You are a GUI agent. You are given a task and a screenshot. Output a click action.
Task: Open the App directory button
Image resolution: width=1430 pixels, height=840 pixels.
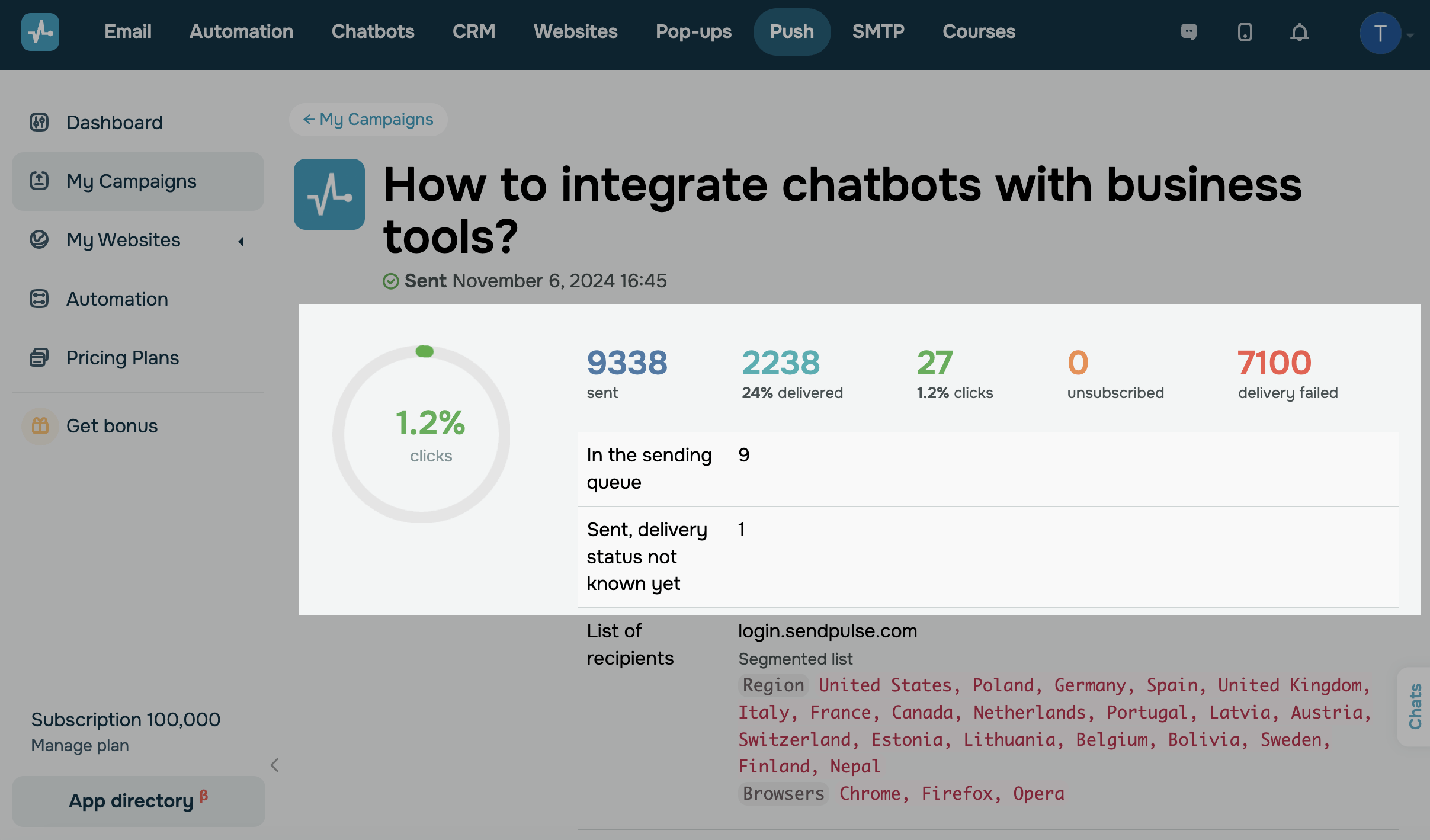(x=139, y=801)
